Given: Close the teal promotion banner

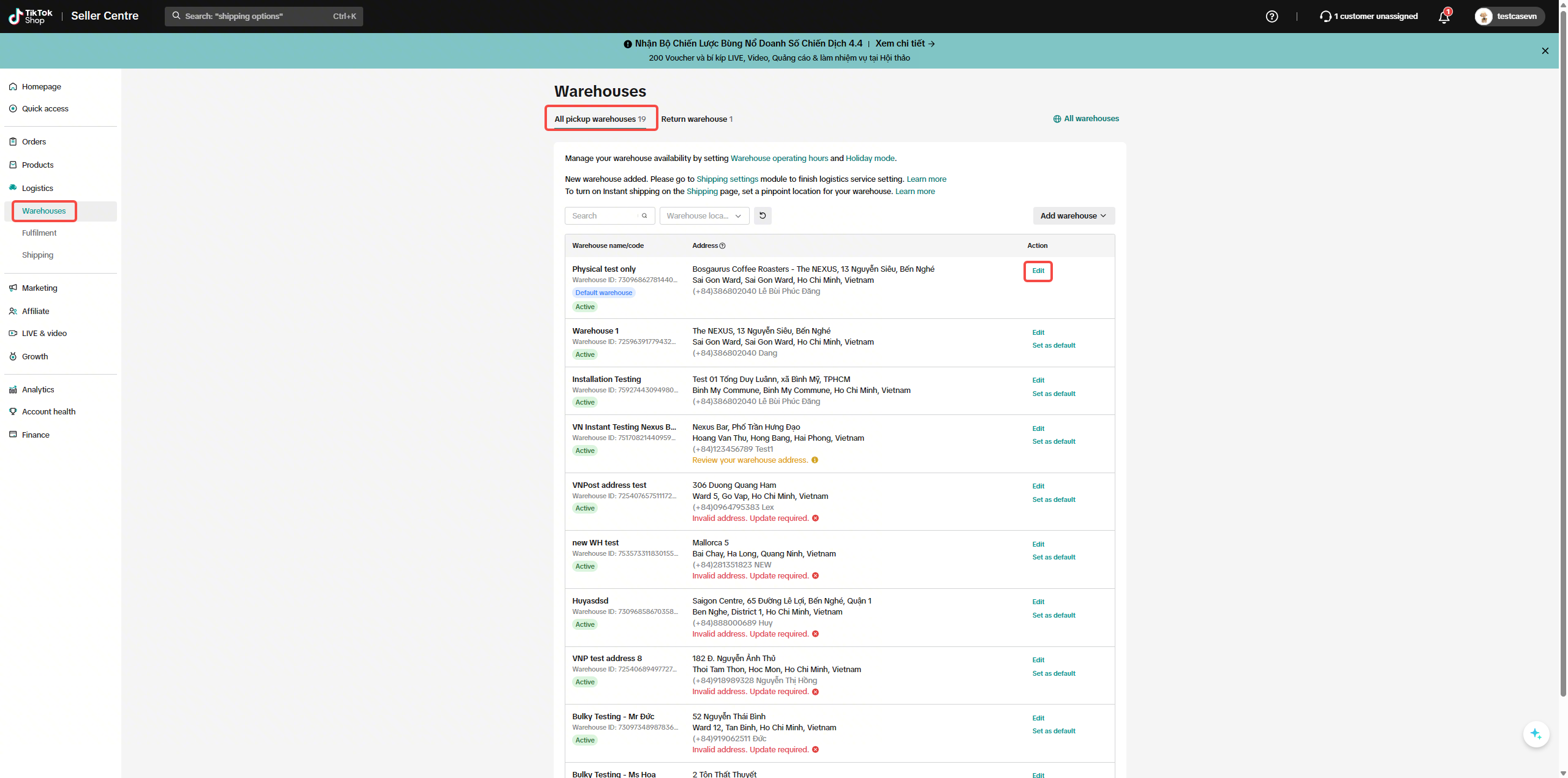Looking at the screenshot, I should (x=1545, y=51).
